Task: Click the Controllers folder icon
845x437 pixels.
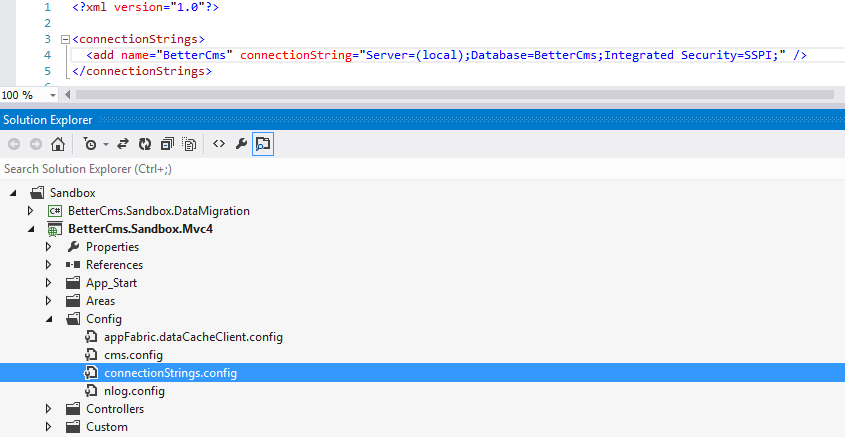Action: pyautogui.click(x=73, y=409)
